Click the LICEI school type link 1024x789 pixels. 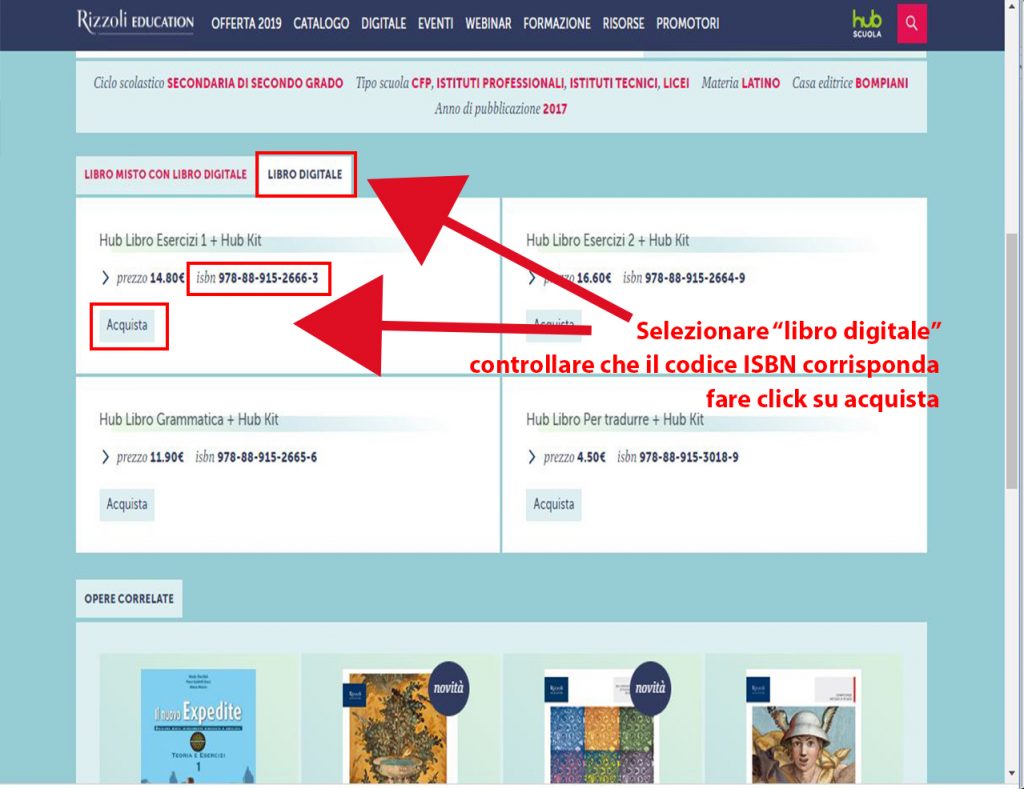676,84
